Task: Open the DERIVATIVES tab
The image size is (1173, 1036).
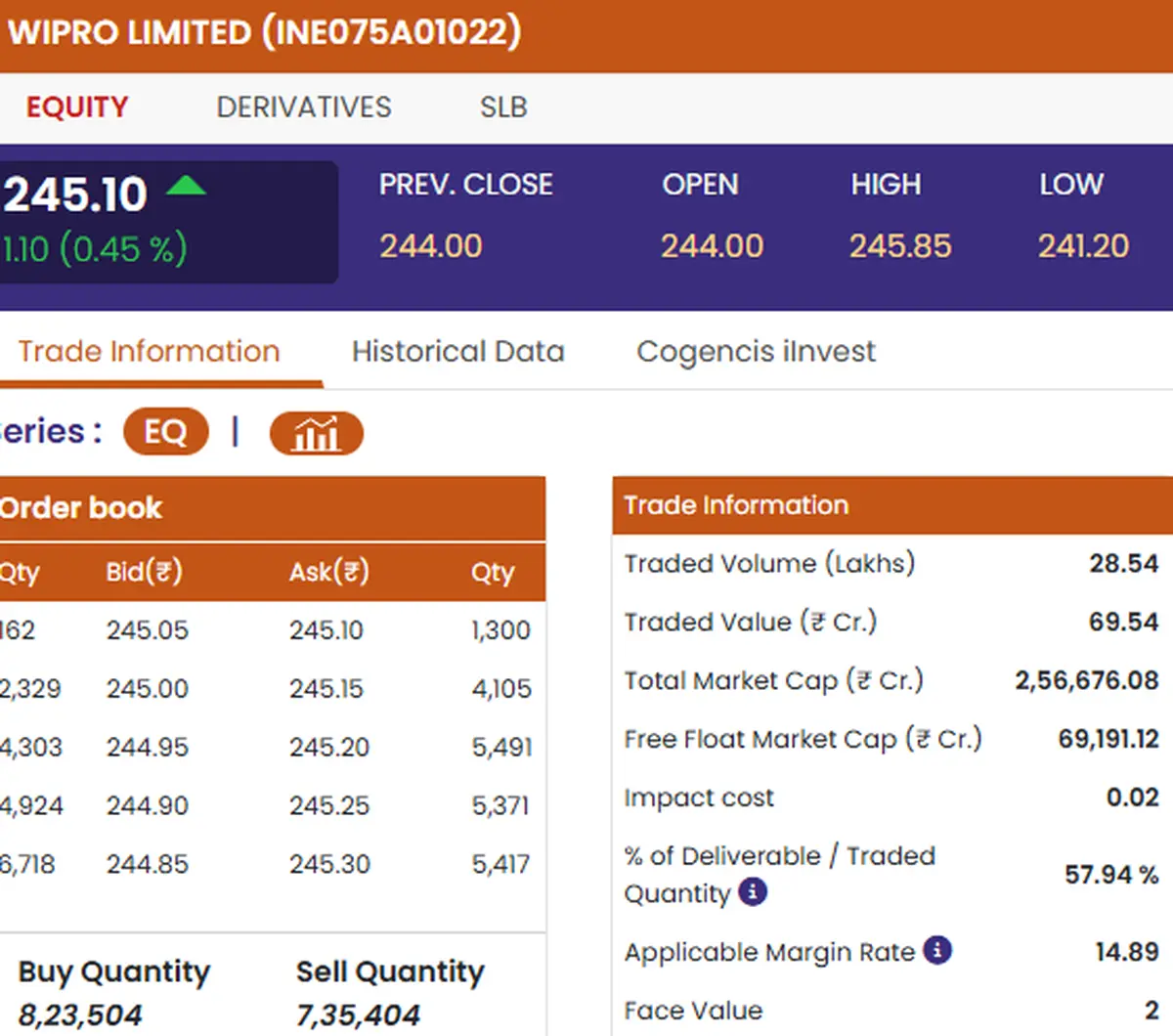Action: coord(304,107)
